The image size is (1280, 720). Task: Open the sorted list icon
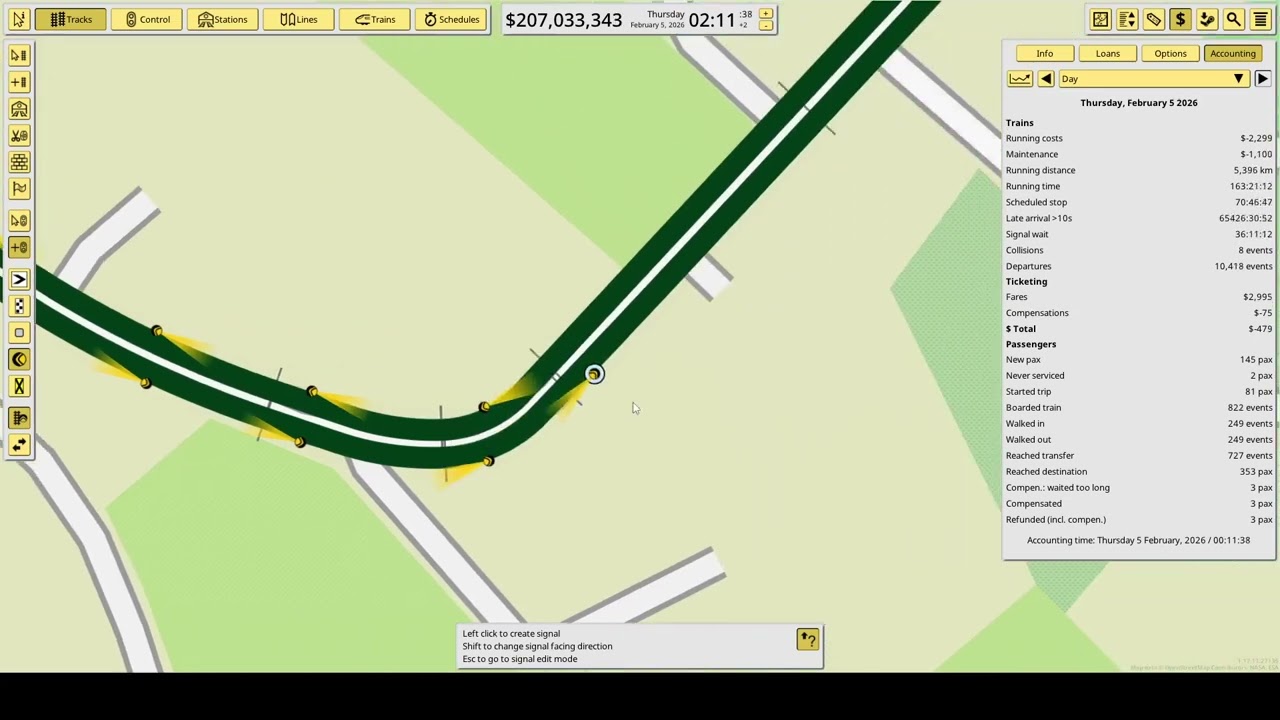1127,19
